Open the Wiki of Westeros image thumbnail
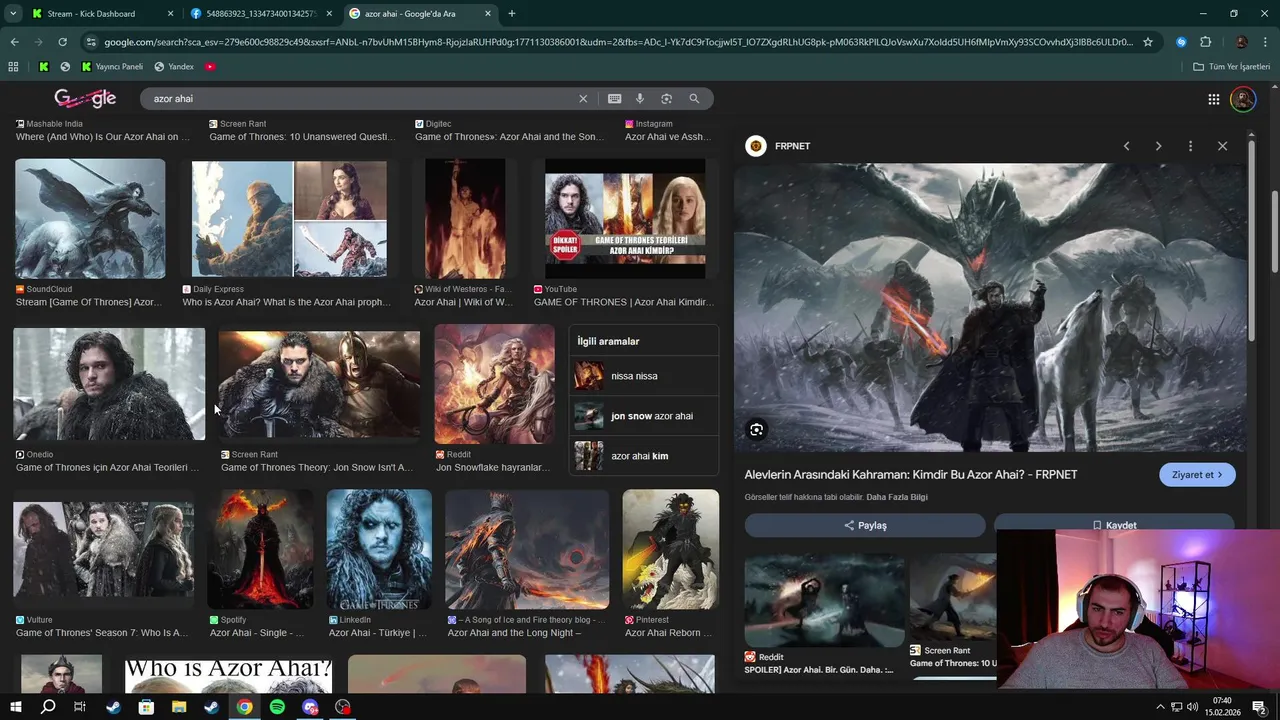The height and width of the screenshot is (720, 1280). [465, 219]
